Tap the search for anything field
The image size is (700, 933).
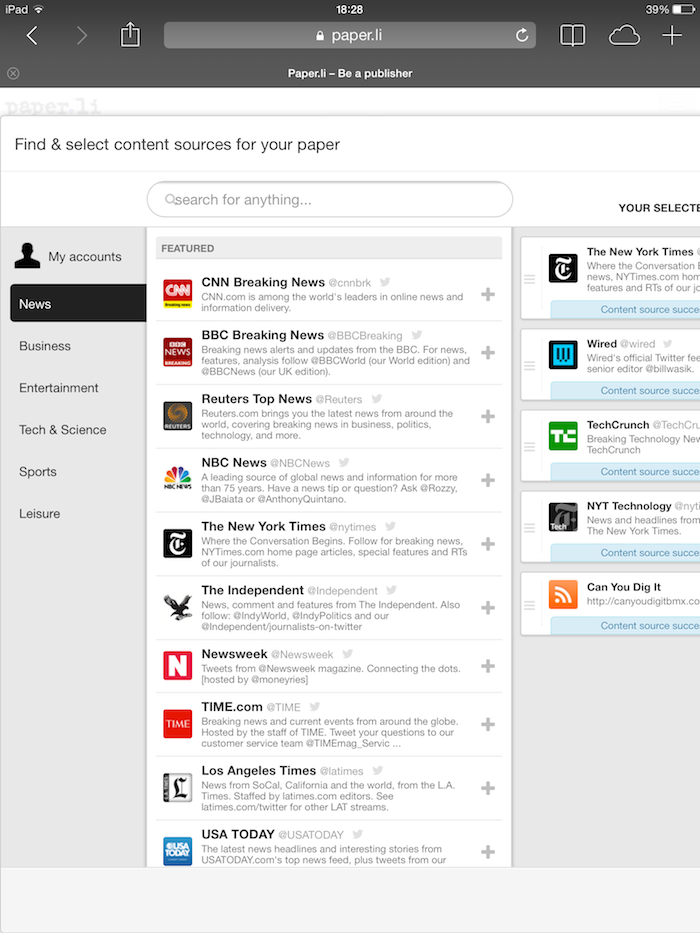(x=329, y=199)
